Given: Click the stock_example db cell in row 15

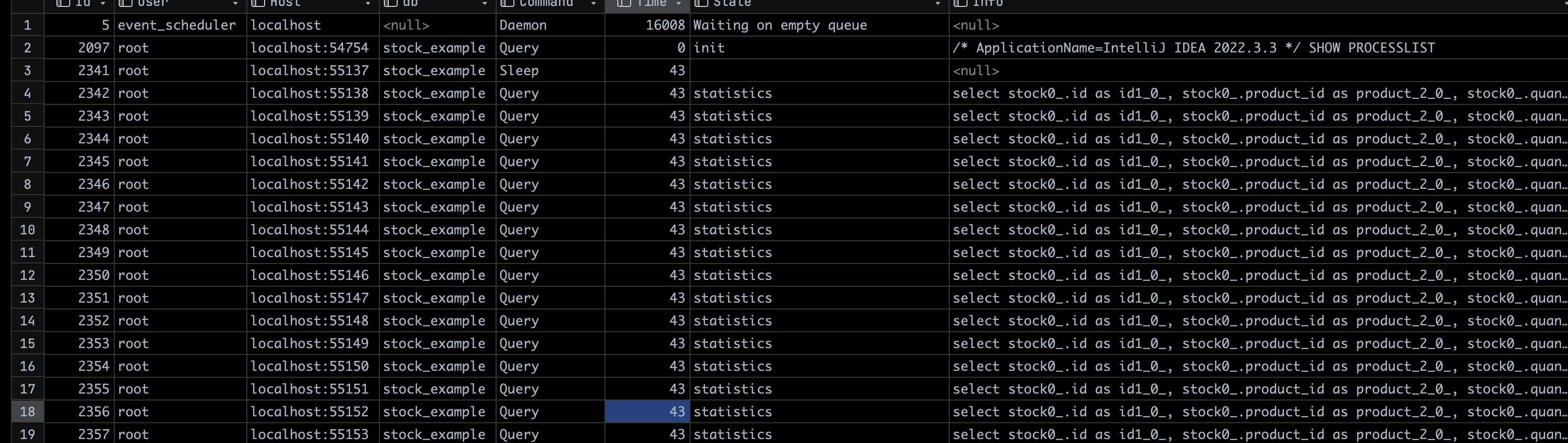Looking at the screenshot, I should coord(438,343).
